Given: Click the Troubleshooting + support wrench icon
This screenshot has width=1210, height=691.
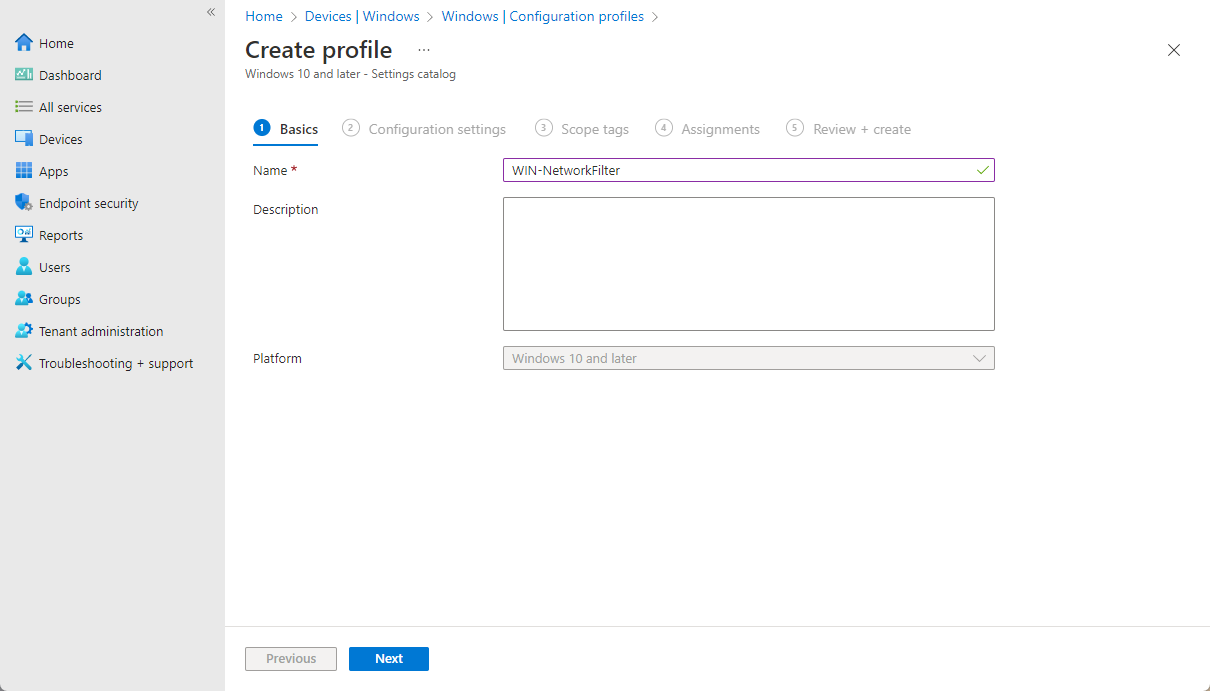Looking at the screenshot, I should pyautogui.click(x=24, y=363).
